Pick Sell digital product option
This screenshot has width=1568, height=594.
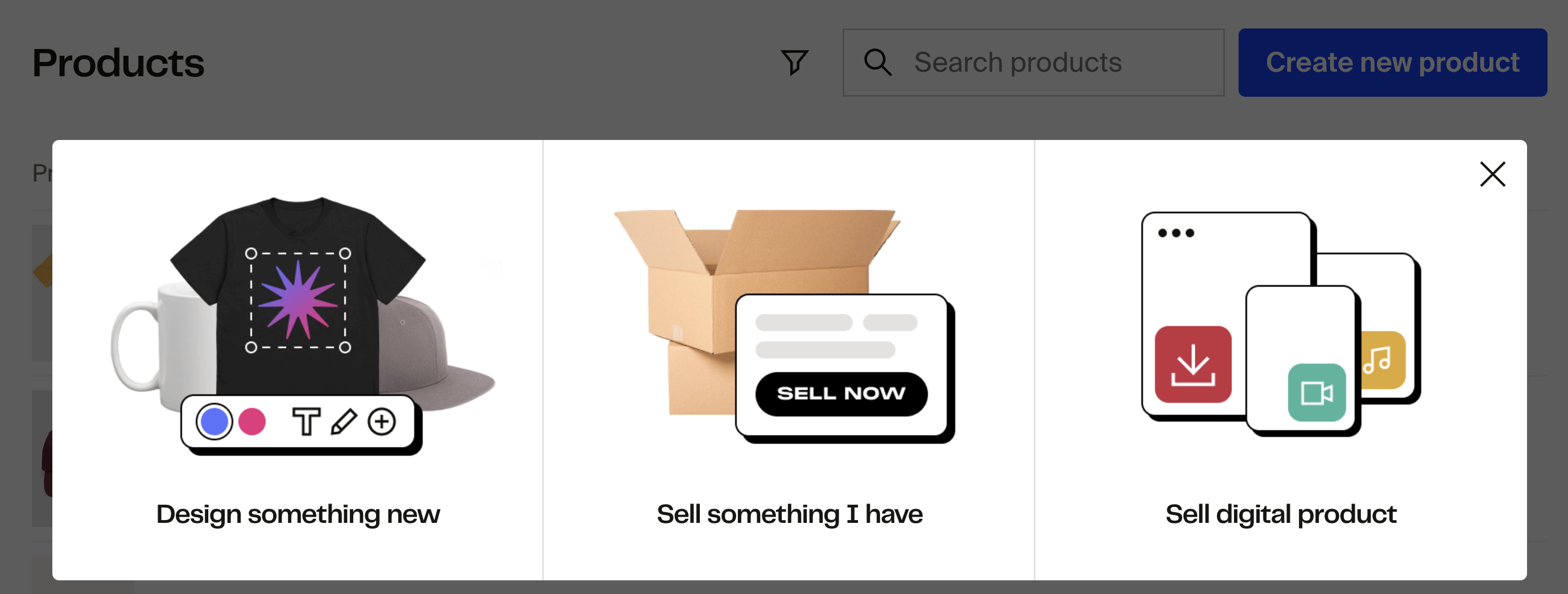(1280, 514)
